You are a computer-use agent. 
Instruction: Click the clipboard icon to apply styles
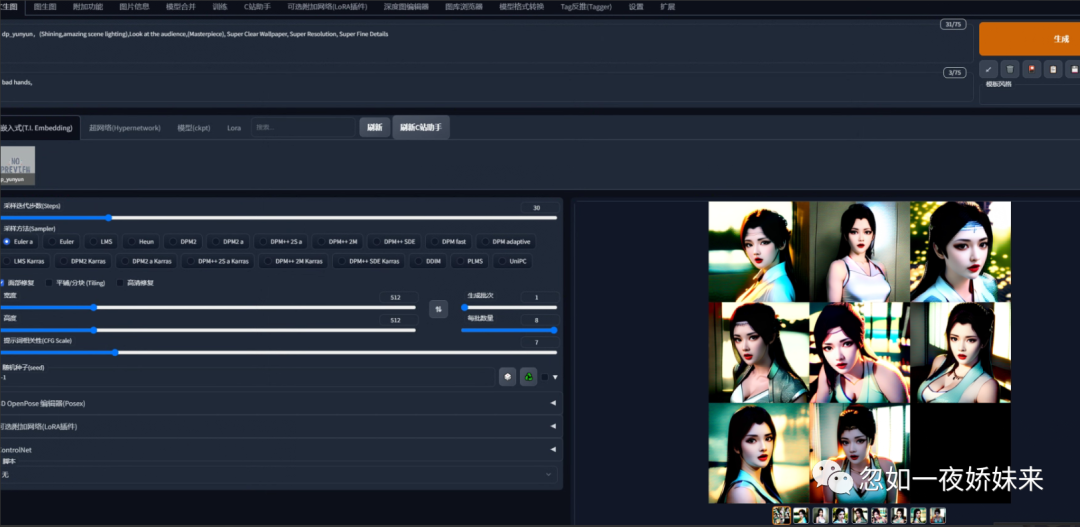coord(1052,69)
